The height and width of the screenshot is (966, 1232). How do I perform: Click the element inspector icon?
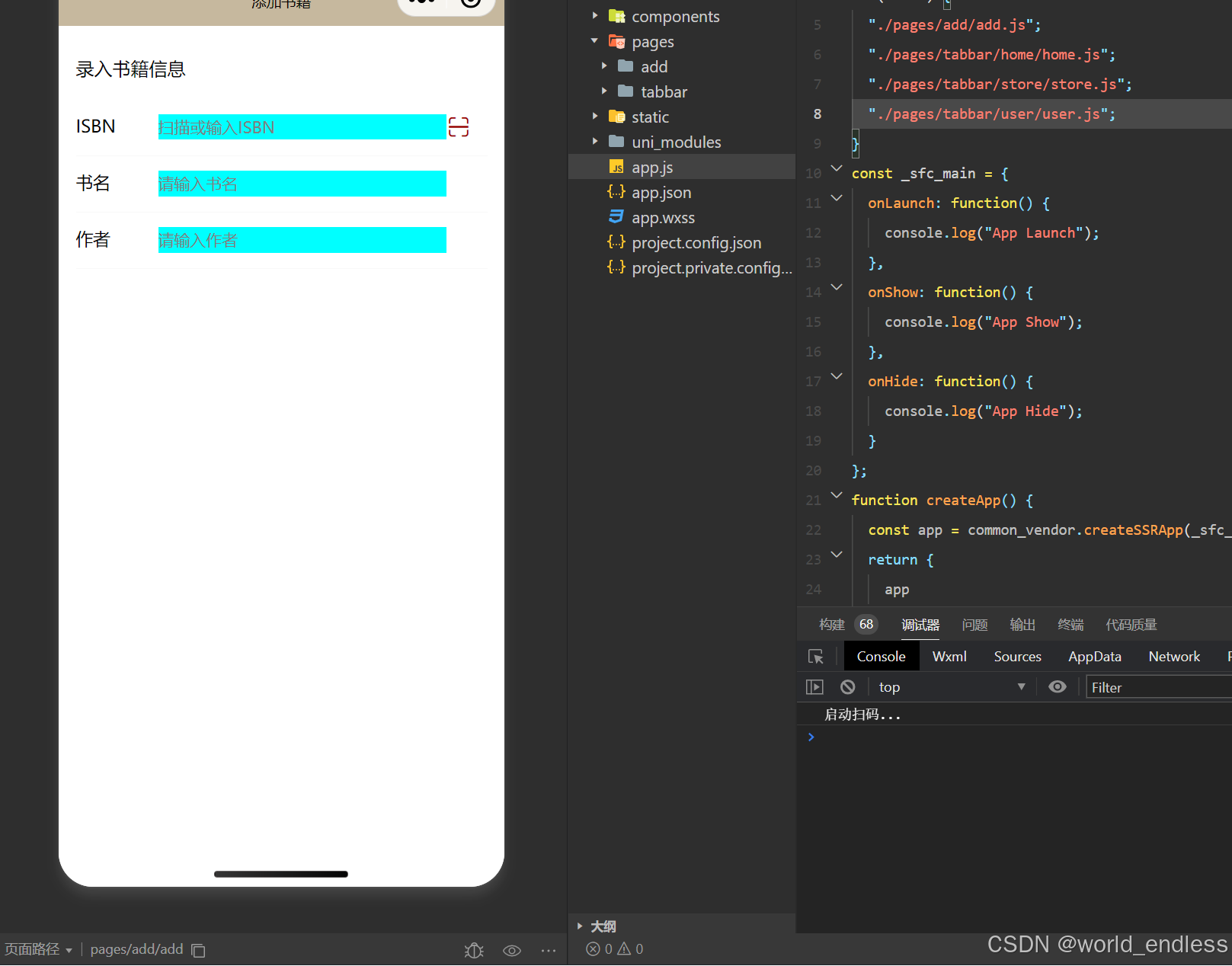tap(815, 656)
